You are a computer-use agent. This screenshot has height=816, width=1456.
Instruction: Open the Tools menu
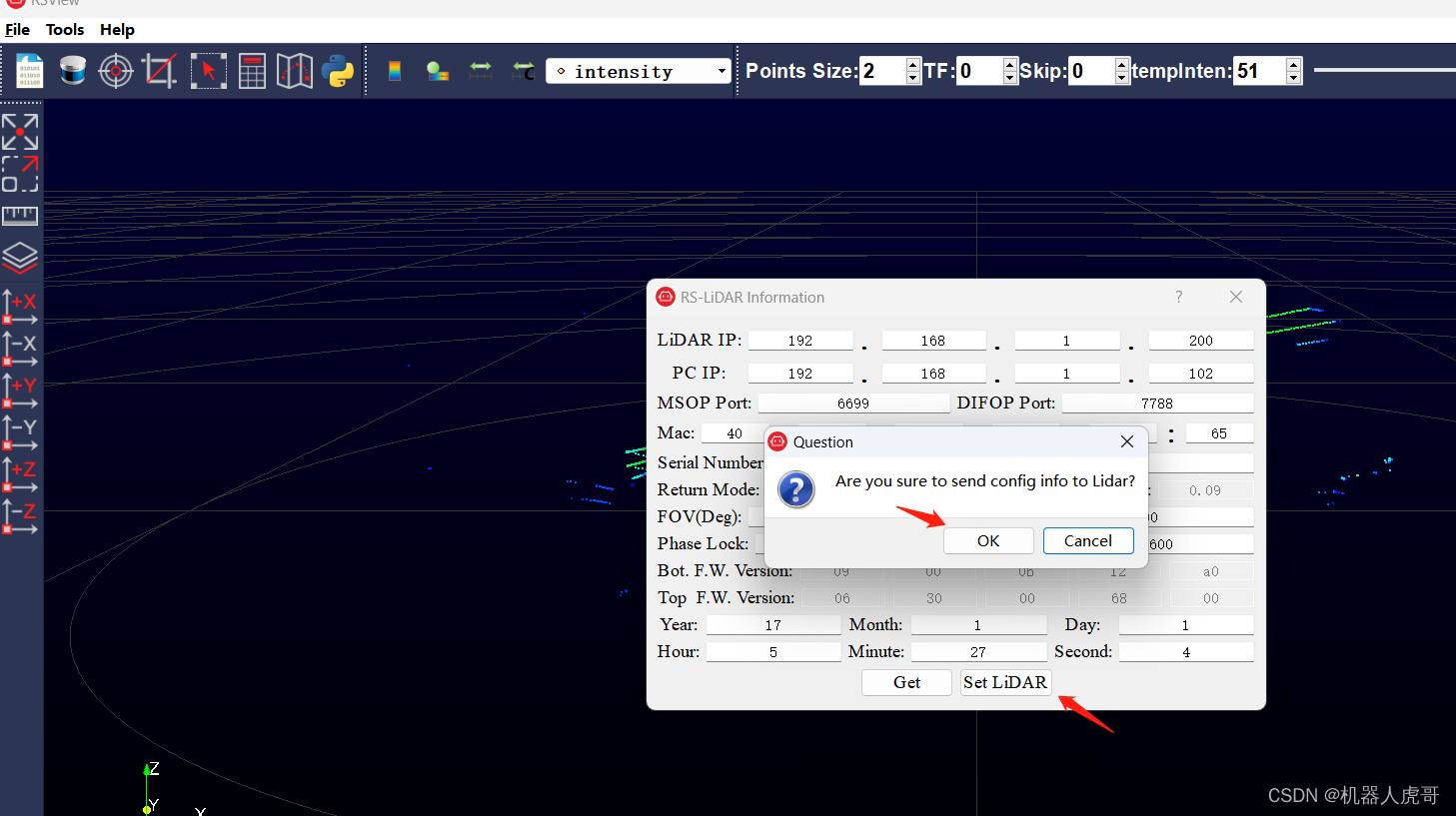tap(65, 30)
